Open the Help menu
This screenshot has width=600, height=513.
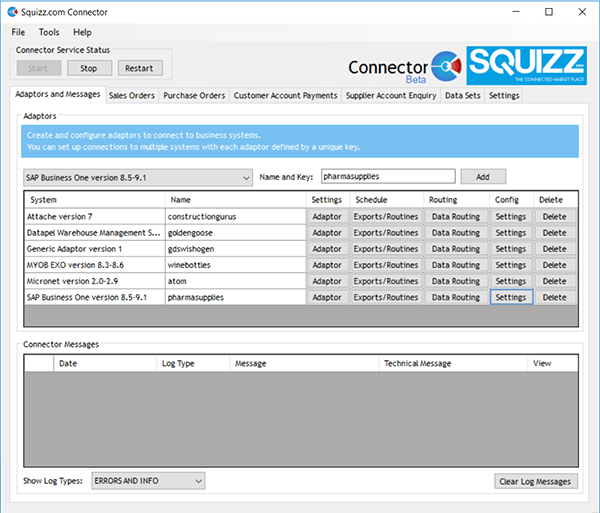(82, 32)
